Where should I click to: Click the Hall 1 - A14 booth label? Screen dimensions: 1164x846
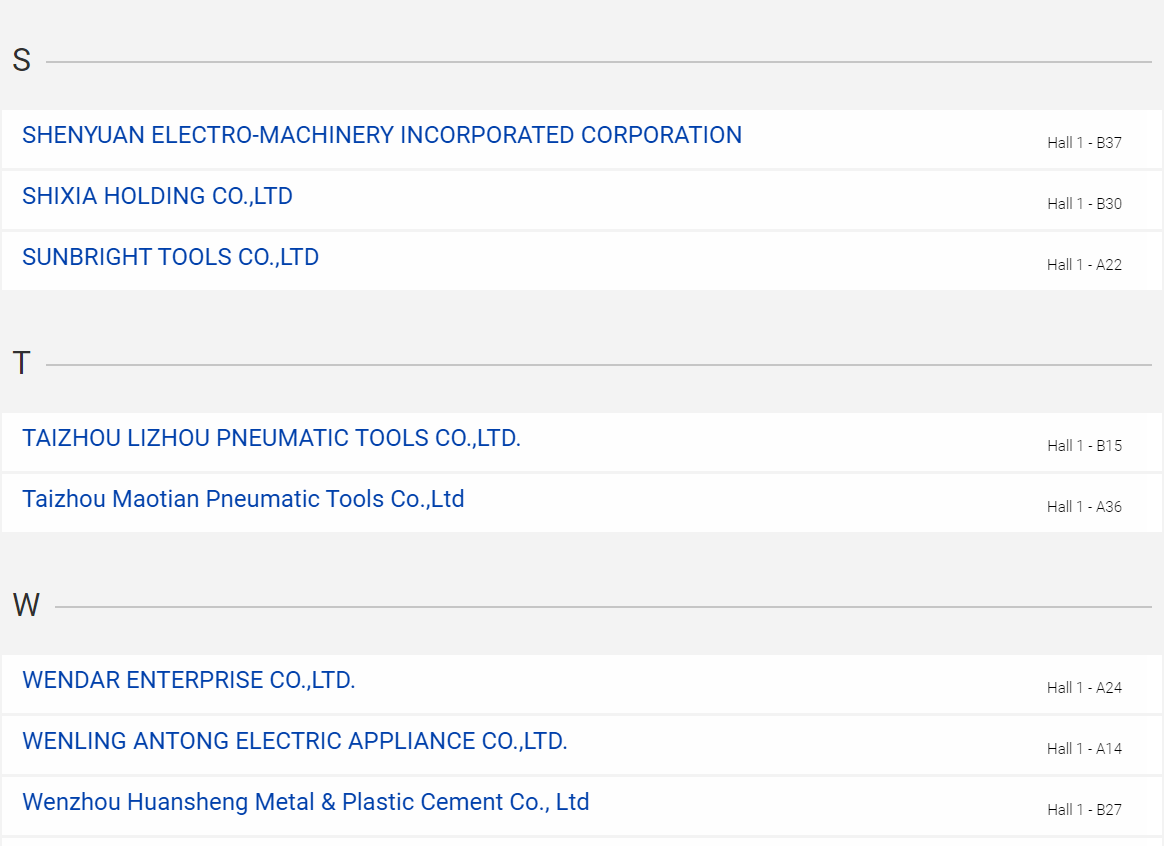(x=1084, y=748)
